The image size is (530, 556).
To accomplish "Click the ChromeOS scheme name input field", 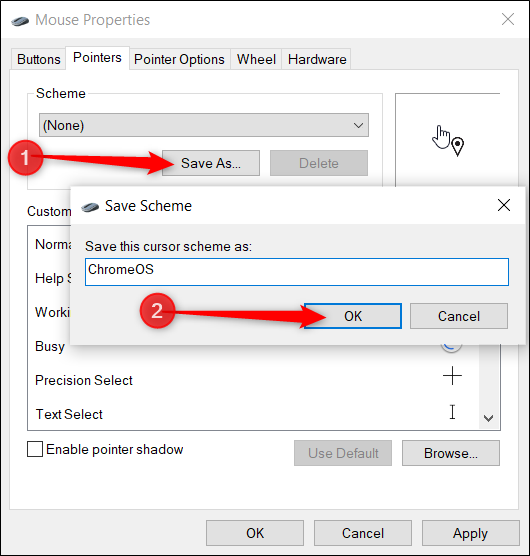I will click(297, 272).
